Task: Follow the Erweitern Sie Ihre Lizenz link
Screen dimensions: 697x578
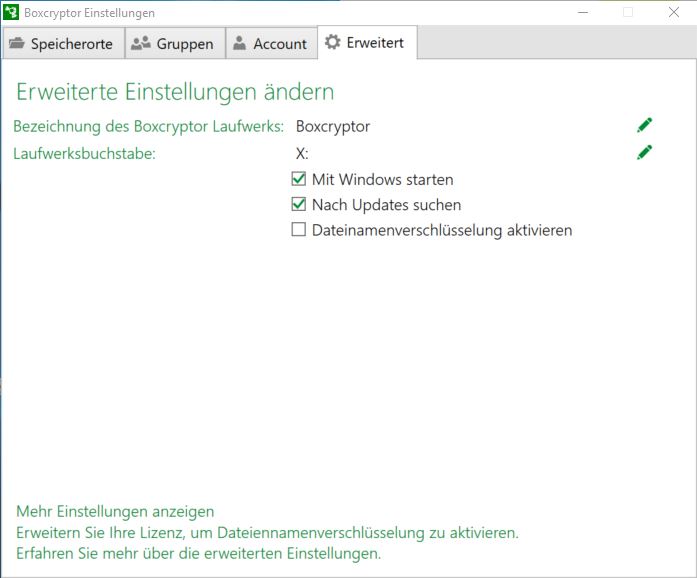Action: 267,532
